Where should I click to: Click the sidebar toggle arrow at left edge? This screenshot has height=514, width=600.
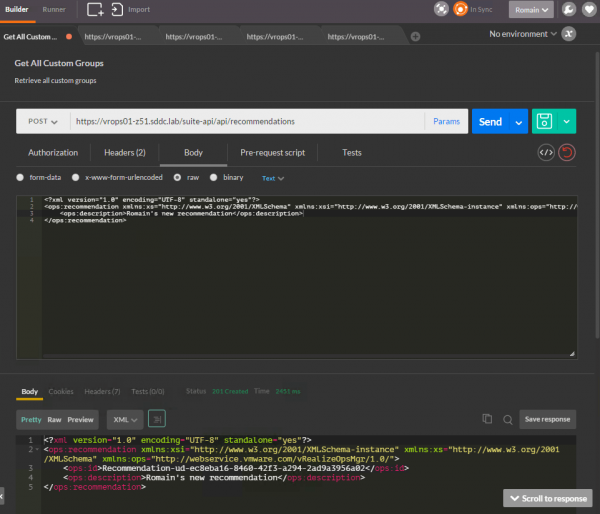point(2,496)
